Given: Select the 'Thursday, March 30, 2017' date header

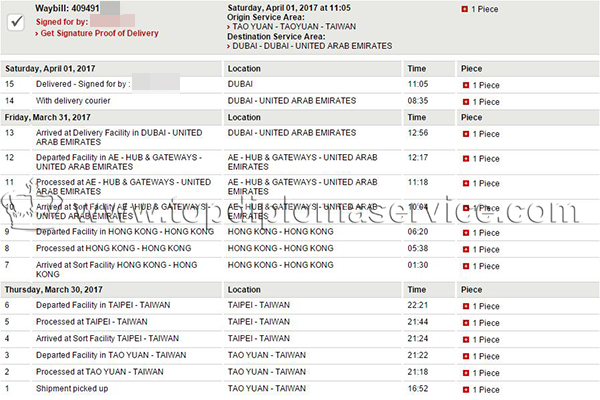Looking at the screenshot, I should click(x=54, y=290).
